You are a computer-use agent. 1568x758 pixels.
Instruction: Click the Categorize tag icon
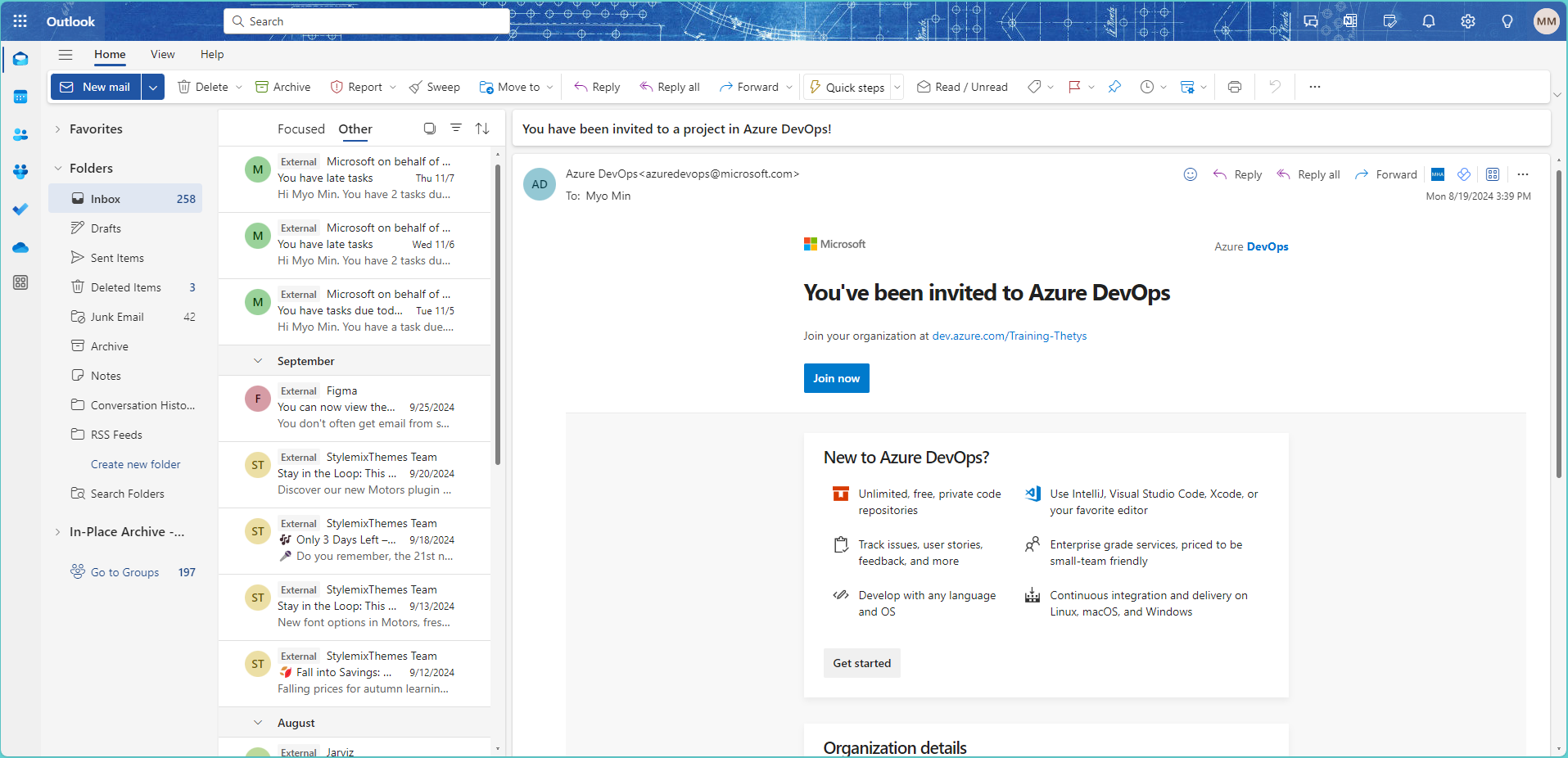coord(1035,87)
